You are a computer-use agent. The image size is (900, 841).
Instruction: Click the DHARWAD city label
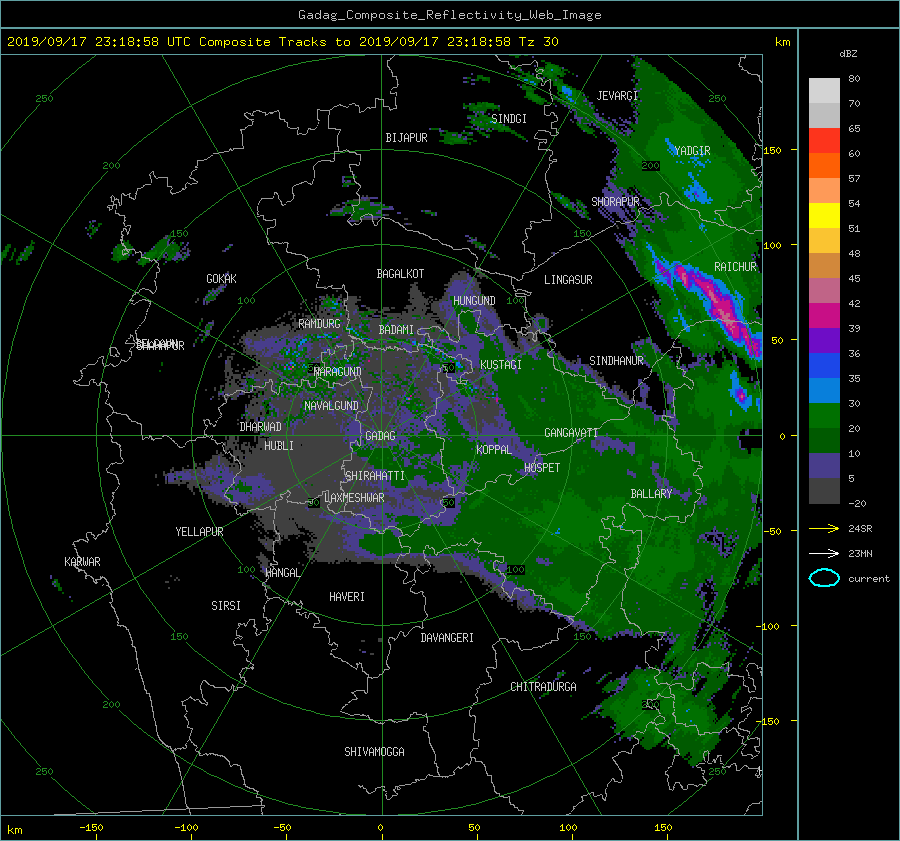pyautogui.click(x=261, y=427)
